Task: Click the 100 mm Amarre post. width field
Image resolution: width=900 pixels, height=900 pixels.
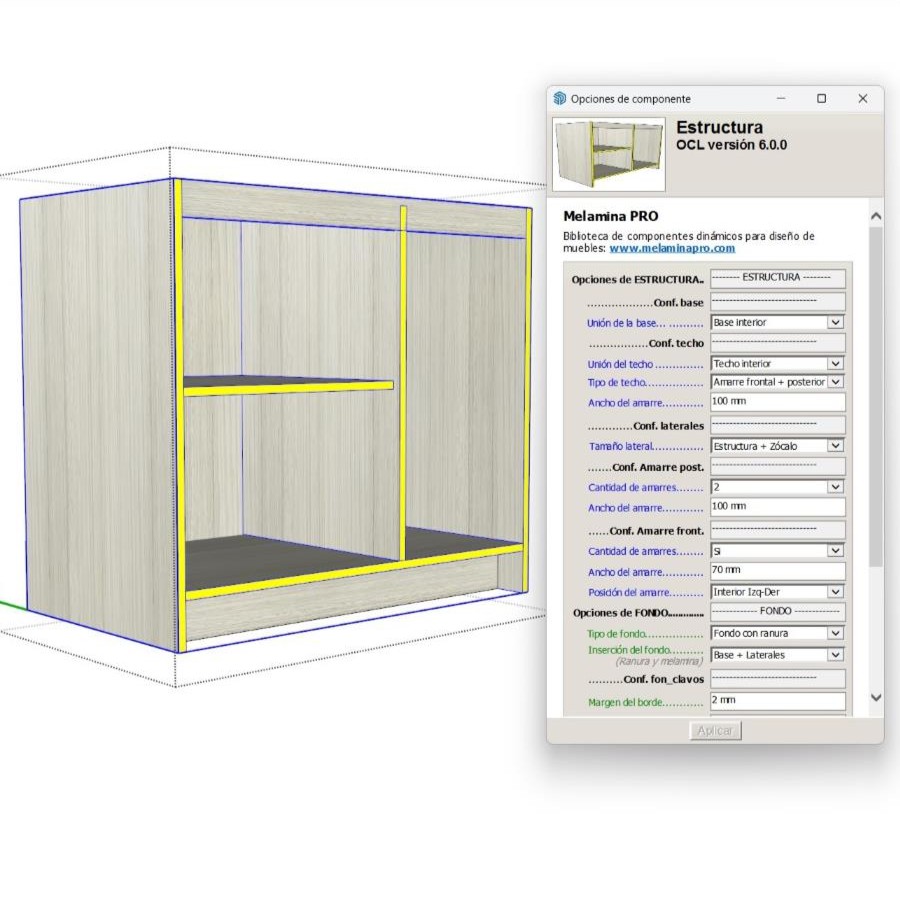Action: click(x=777, y=507)
